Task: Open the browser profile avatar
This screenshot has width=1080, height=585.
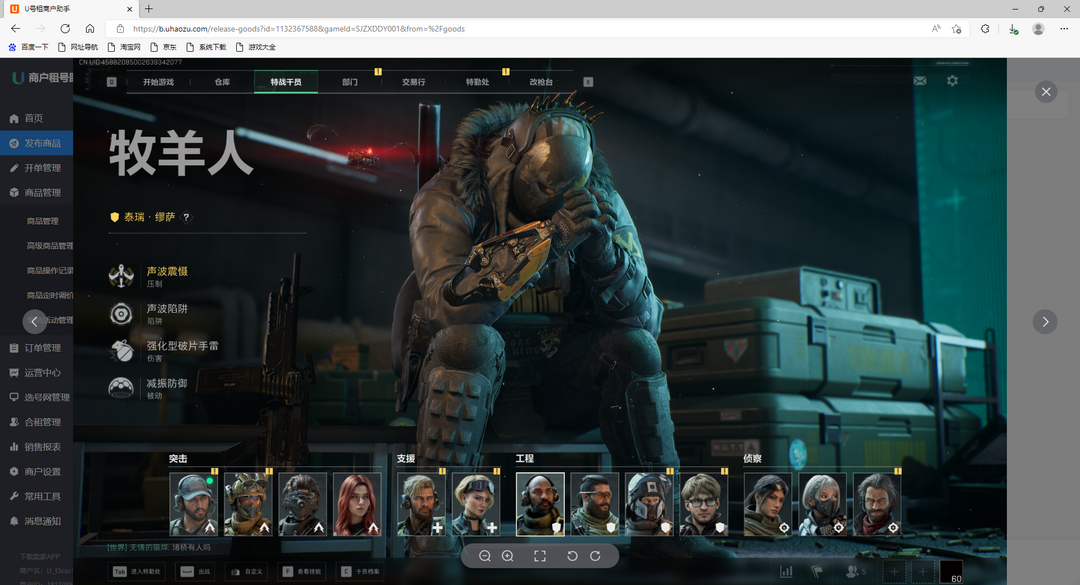Action: tap(1038, 29)
